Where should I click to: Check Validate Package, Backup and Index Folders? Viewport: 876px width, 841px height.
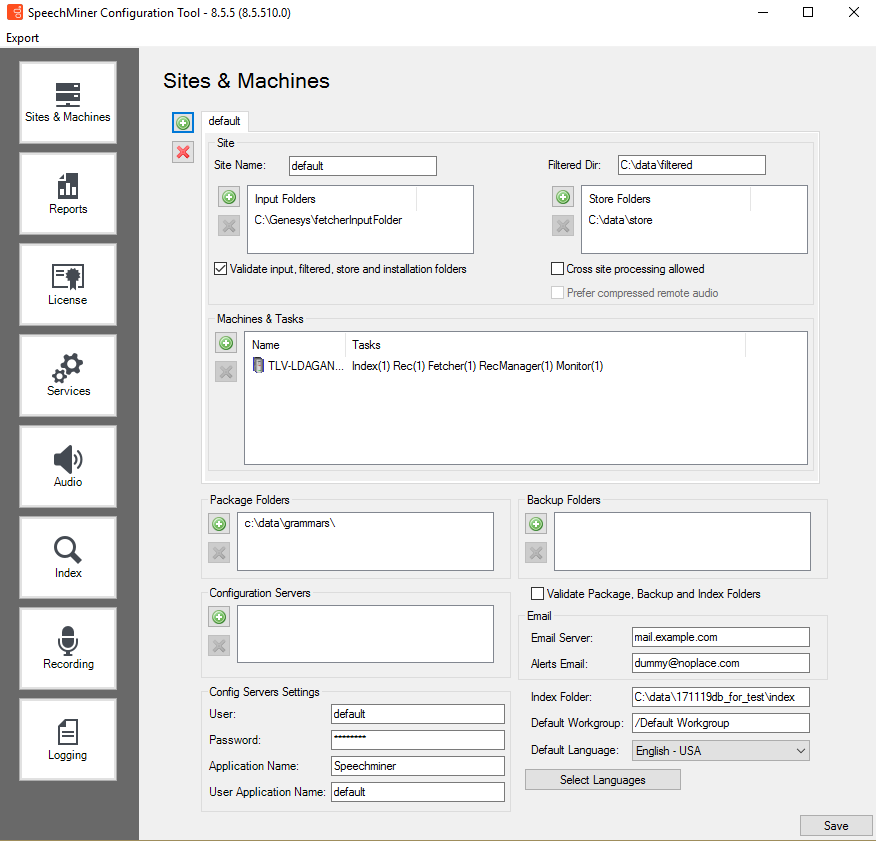pos(538,594)
